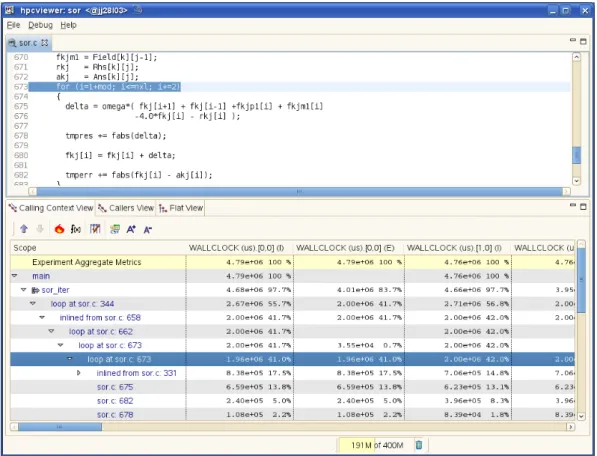Screen dimensions: 597x456
Task: Select the sor.c: 678 row
Action: (292, 415)
